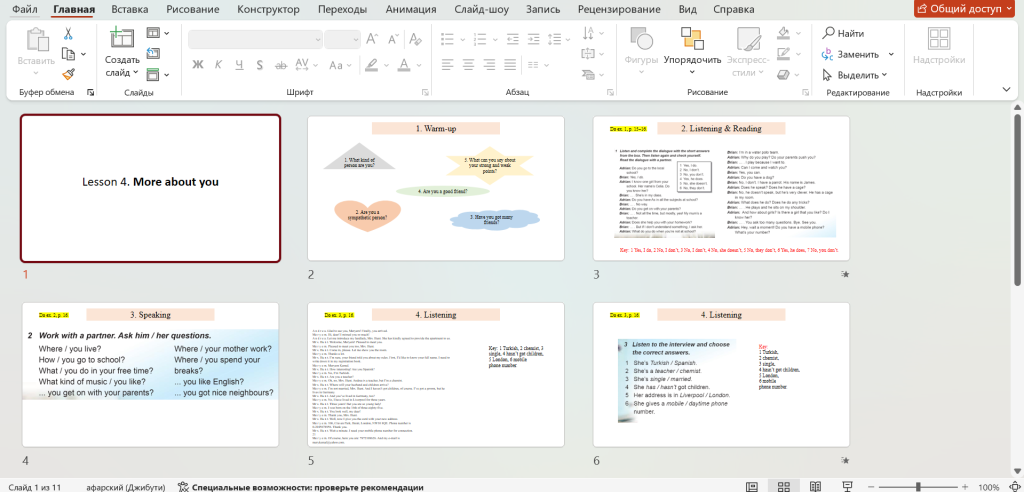Image resolution: width=1024 pixels, height=492 pixels.
Task: Open the Вставка tab
Action: pyautogui.click(x=130, y=9)
